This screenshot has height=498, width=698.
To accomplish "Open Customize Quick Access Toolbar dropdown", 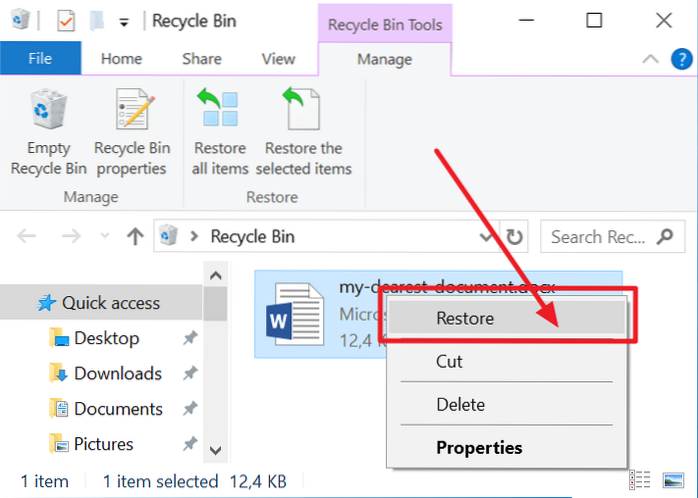I will coord(124,20).
